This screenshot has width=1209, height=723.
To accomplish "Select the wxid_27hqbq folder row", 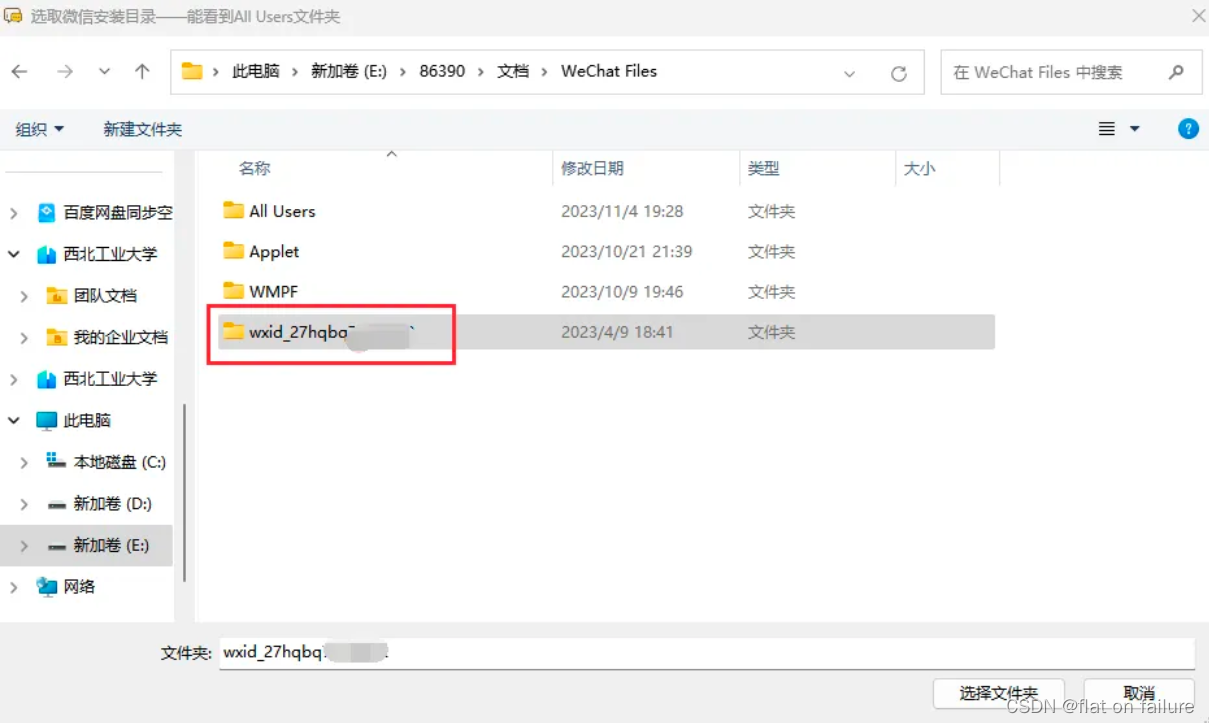I will coord(606,332).
